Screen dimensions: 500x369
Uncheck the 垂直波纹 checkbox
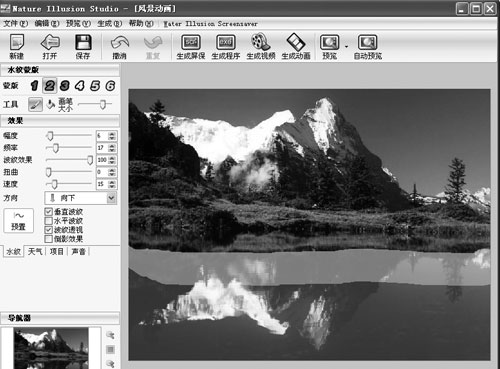pyautogui.click(x=49, y=212)
